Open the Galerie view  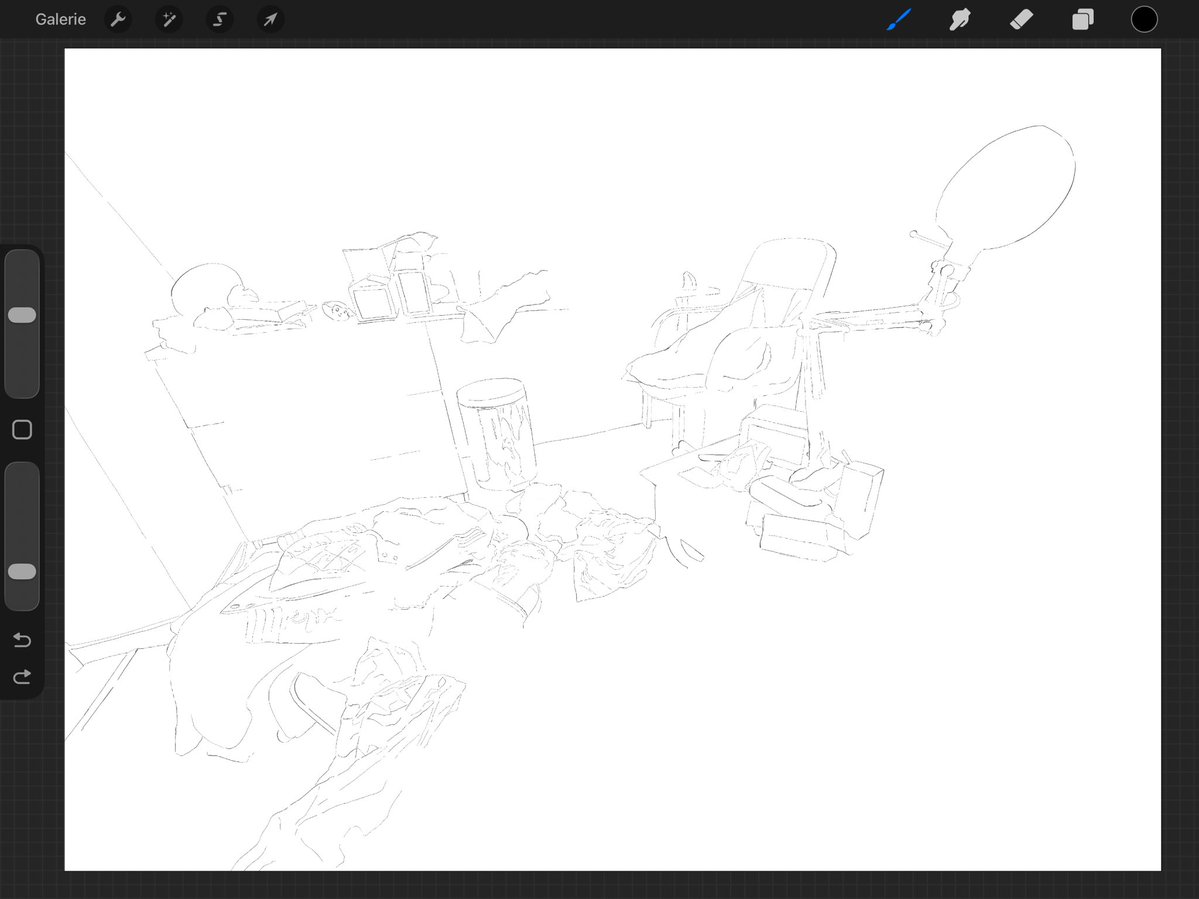coord(60,19)
